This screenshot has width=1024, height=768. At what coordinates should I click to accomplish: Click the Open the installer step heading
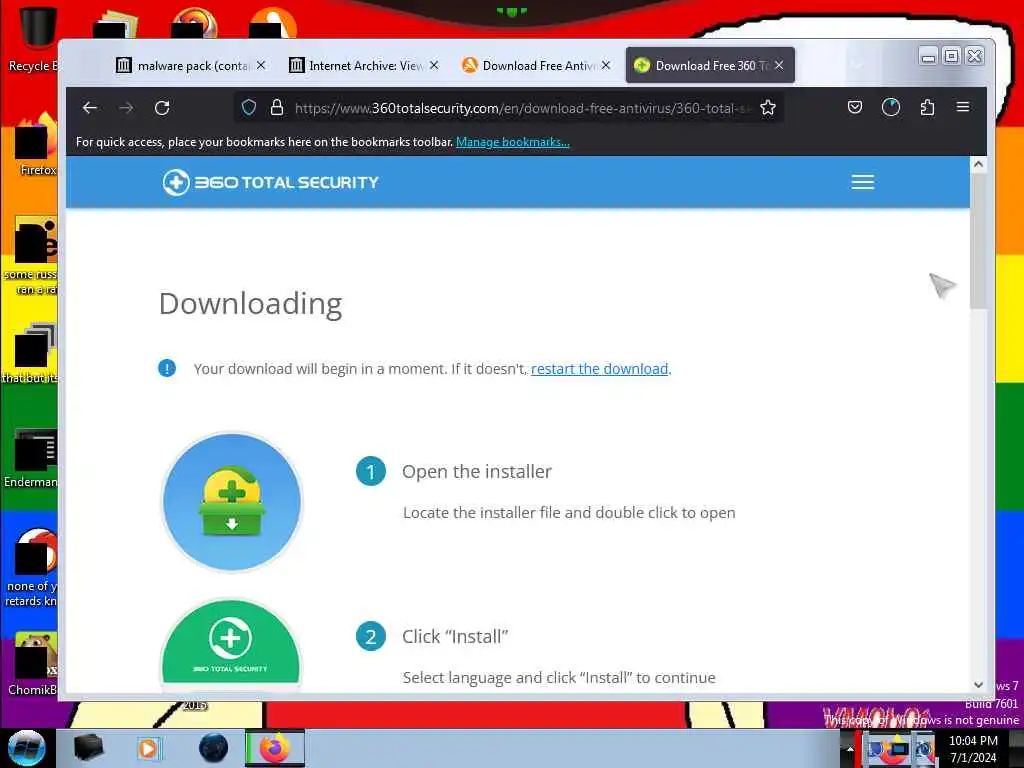(x=477, y=472)
